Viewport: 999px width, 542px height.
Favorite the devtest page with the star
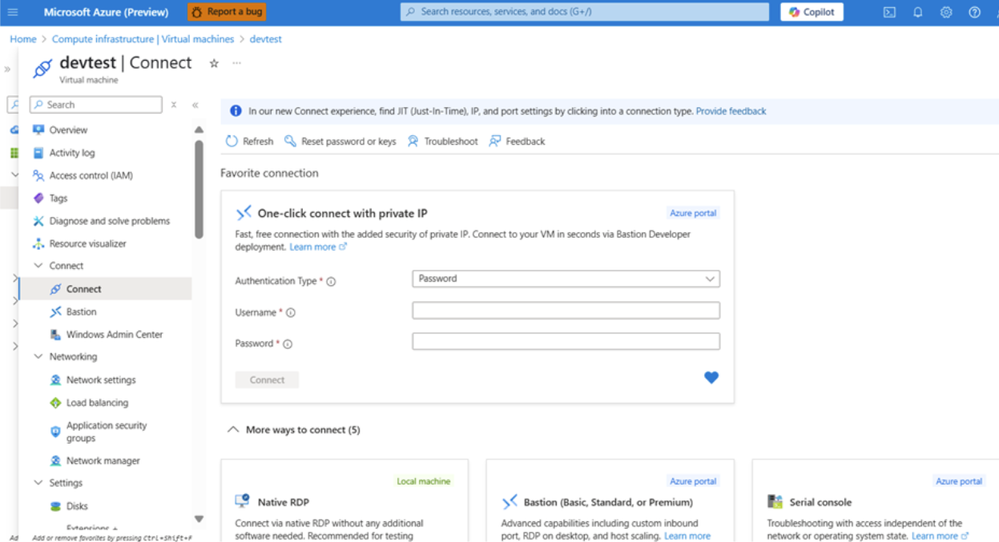(214, 63)
